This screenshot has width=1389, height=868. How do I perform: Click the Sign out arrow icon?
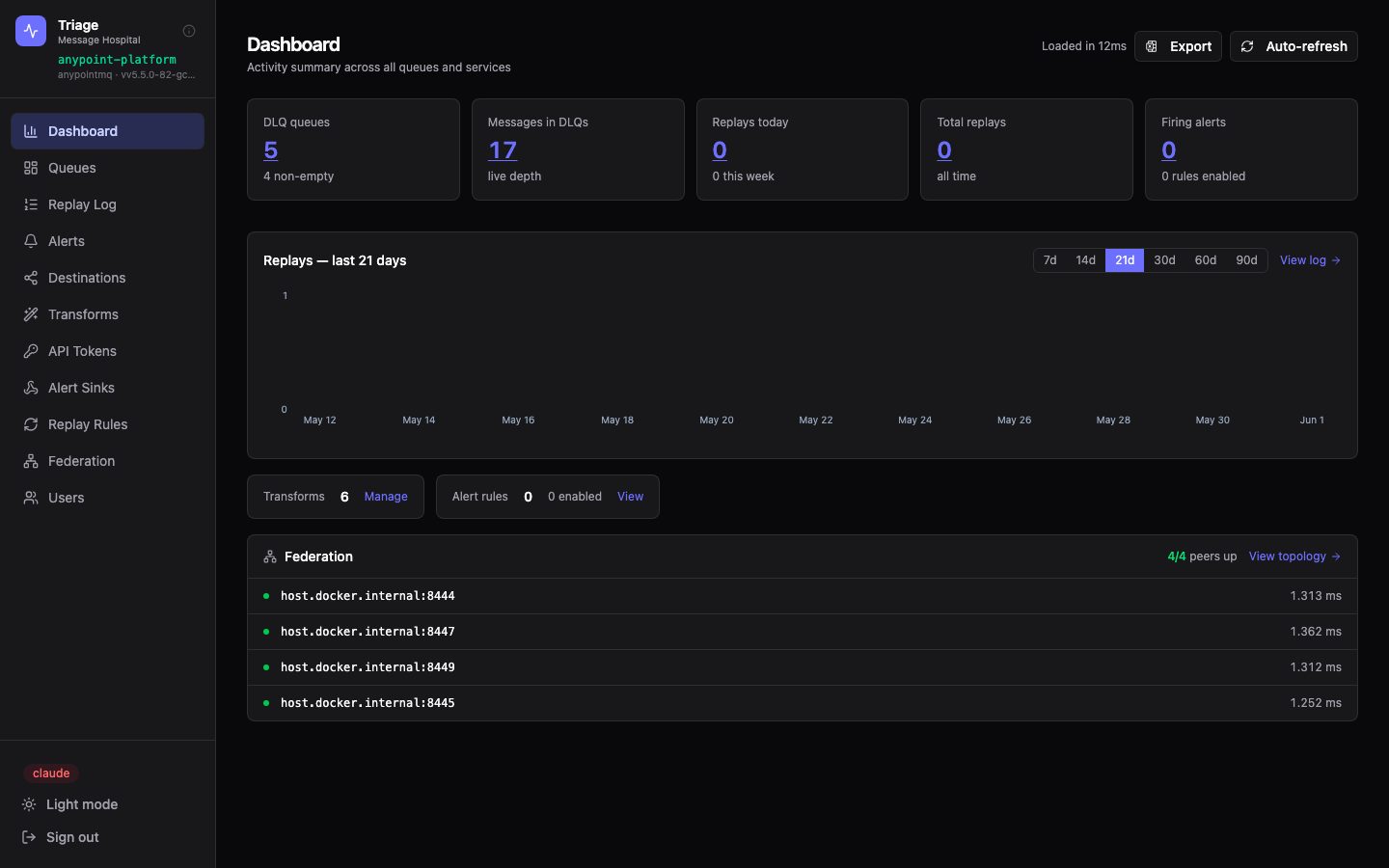29,837
